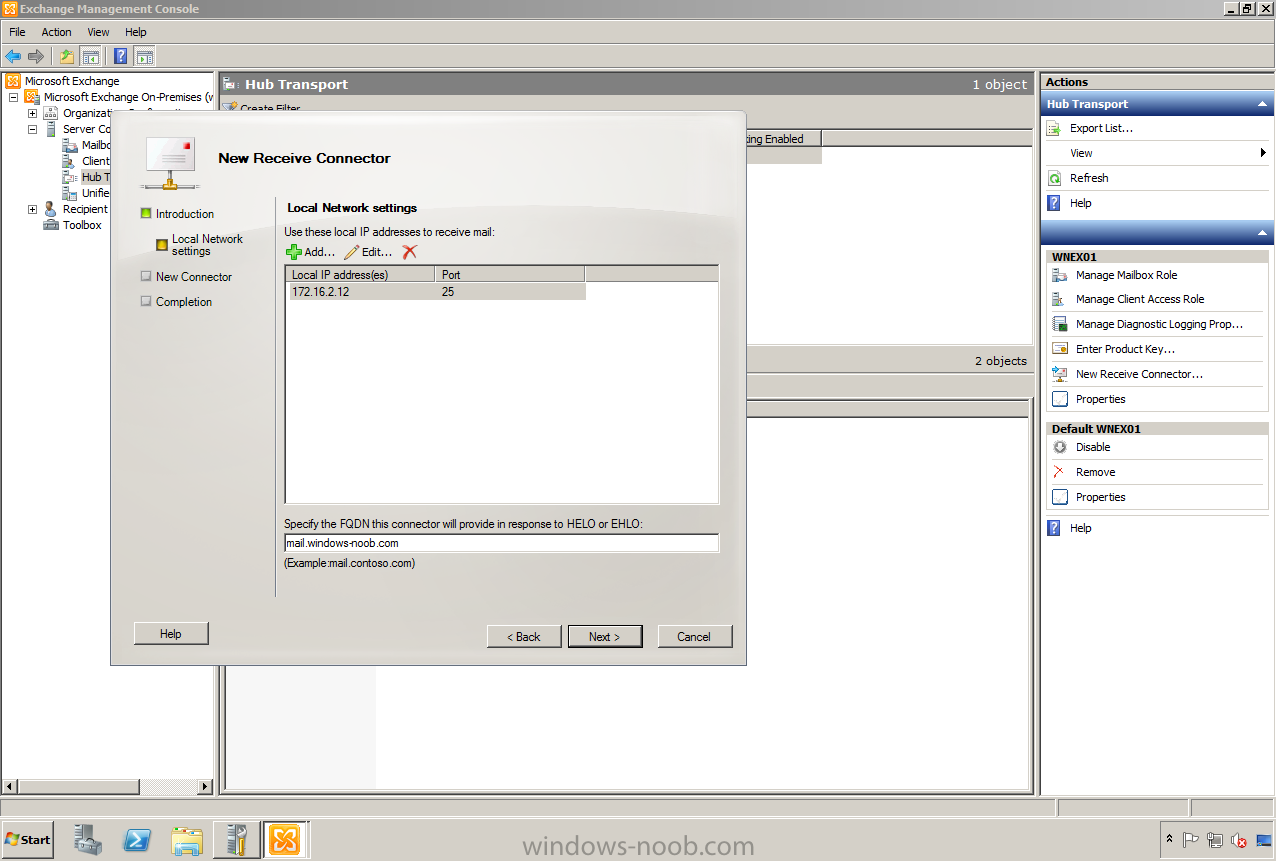The image size is (1276, 861).
Task: Click the Back button in wizard
Action: 524,636
